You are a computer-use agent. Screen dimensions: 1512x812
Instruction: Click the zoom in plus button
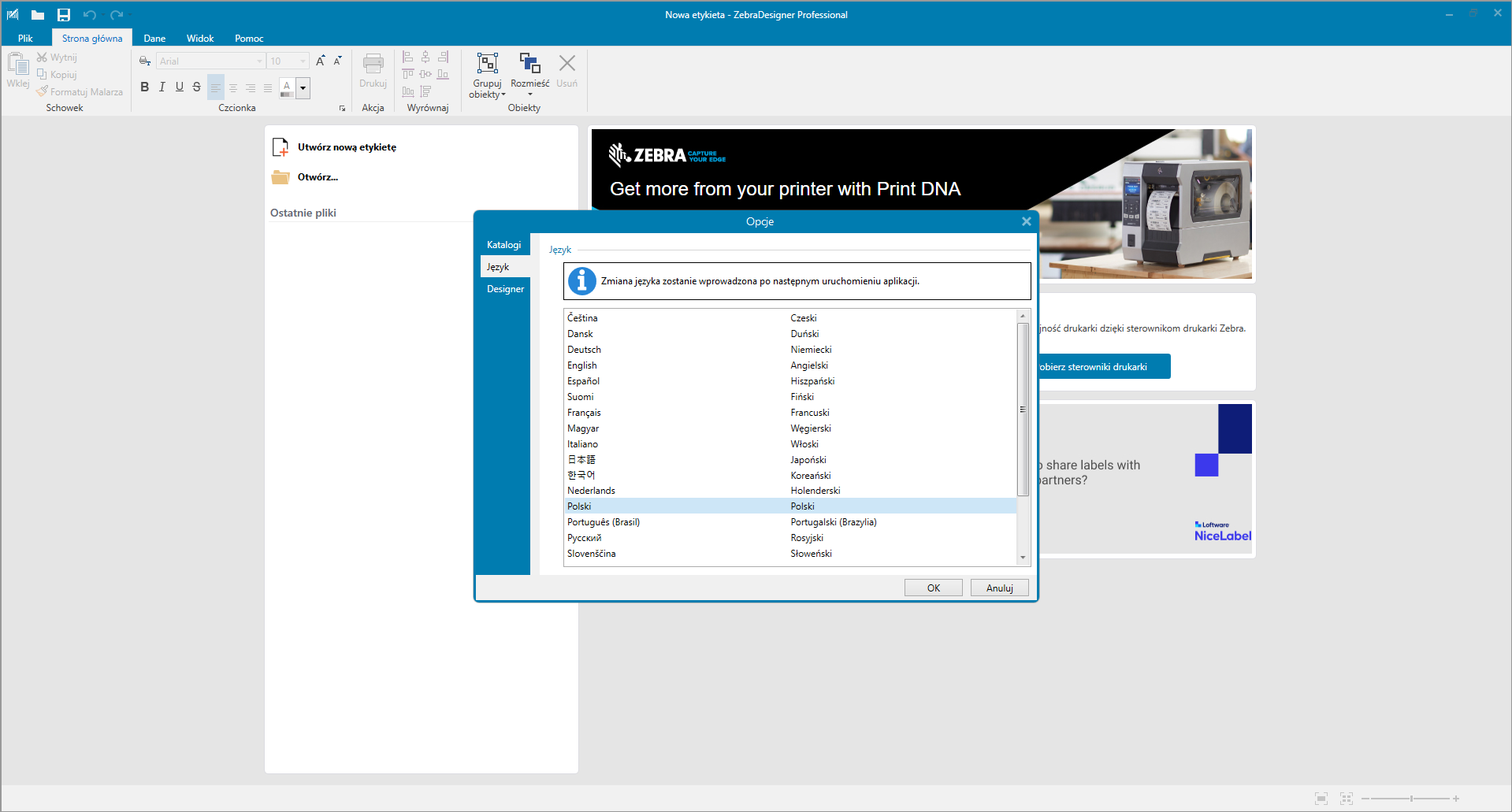1456,799
